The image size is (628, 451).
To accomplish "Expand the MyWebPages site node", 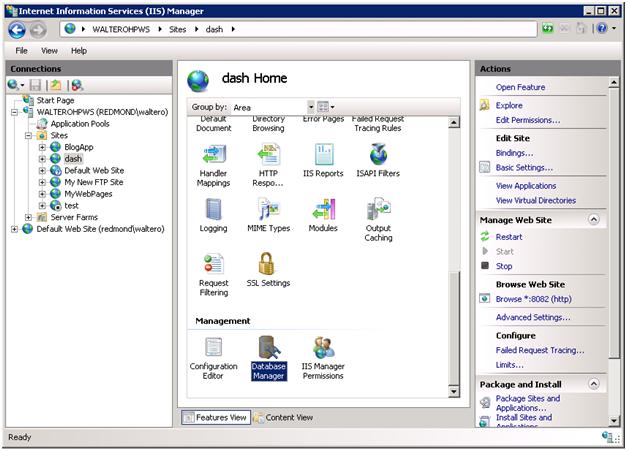I will click(x=42, y=194).
